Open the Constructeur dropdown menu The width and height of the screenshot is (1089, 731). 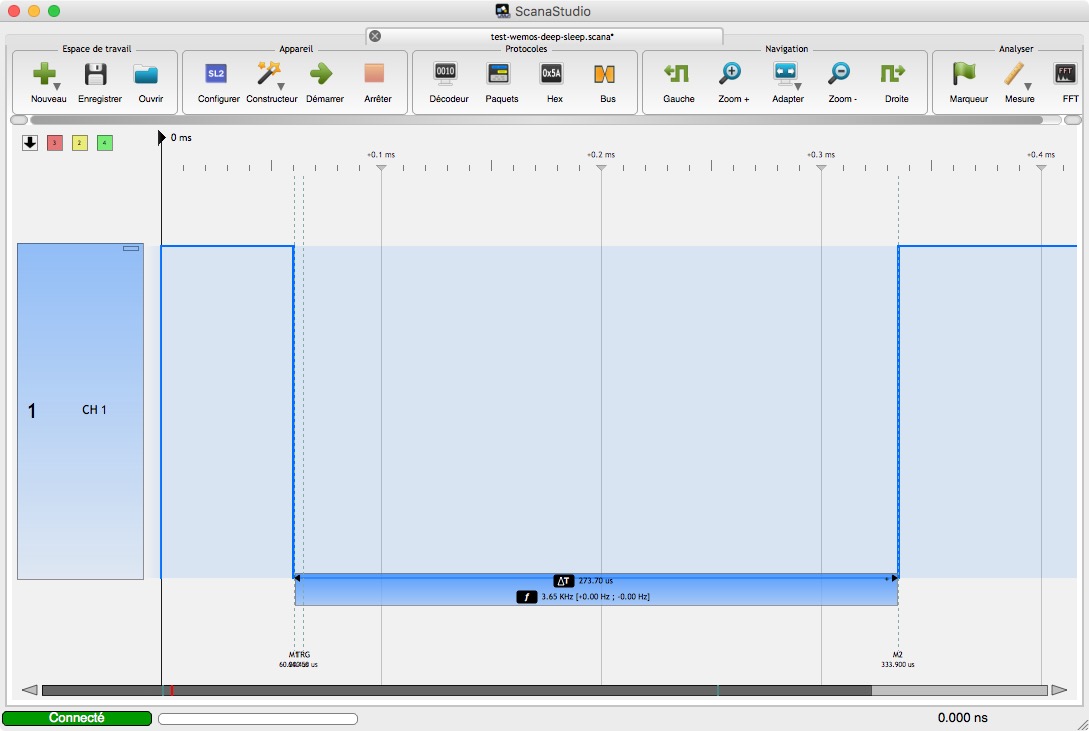[281, 86]
